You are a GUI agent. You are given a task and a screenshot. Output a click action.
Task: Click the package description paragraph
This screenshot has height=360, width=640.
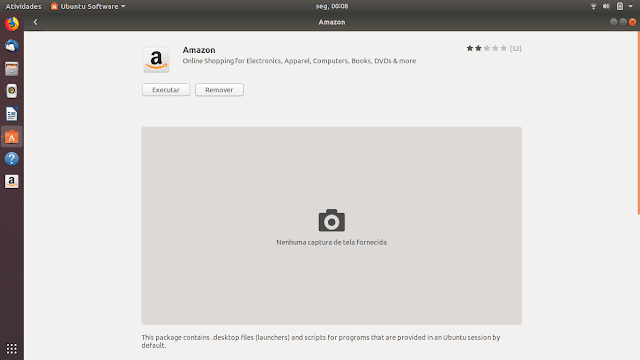[x=321, y=341]
